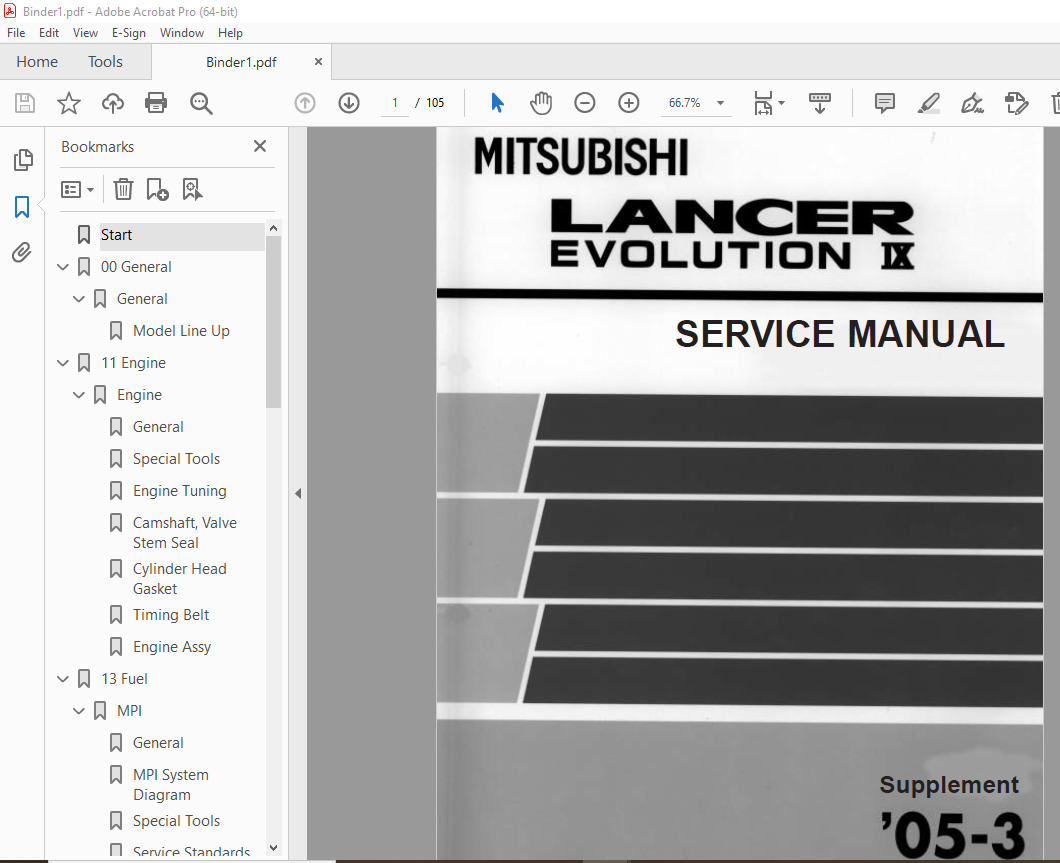Click the upload to cloud icon
The height and width of the screenshot is (863, 1060).
113,103
